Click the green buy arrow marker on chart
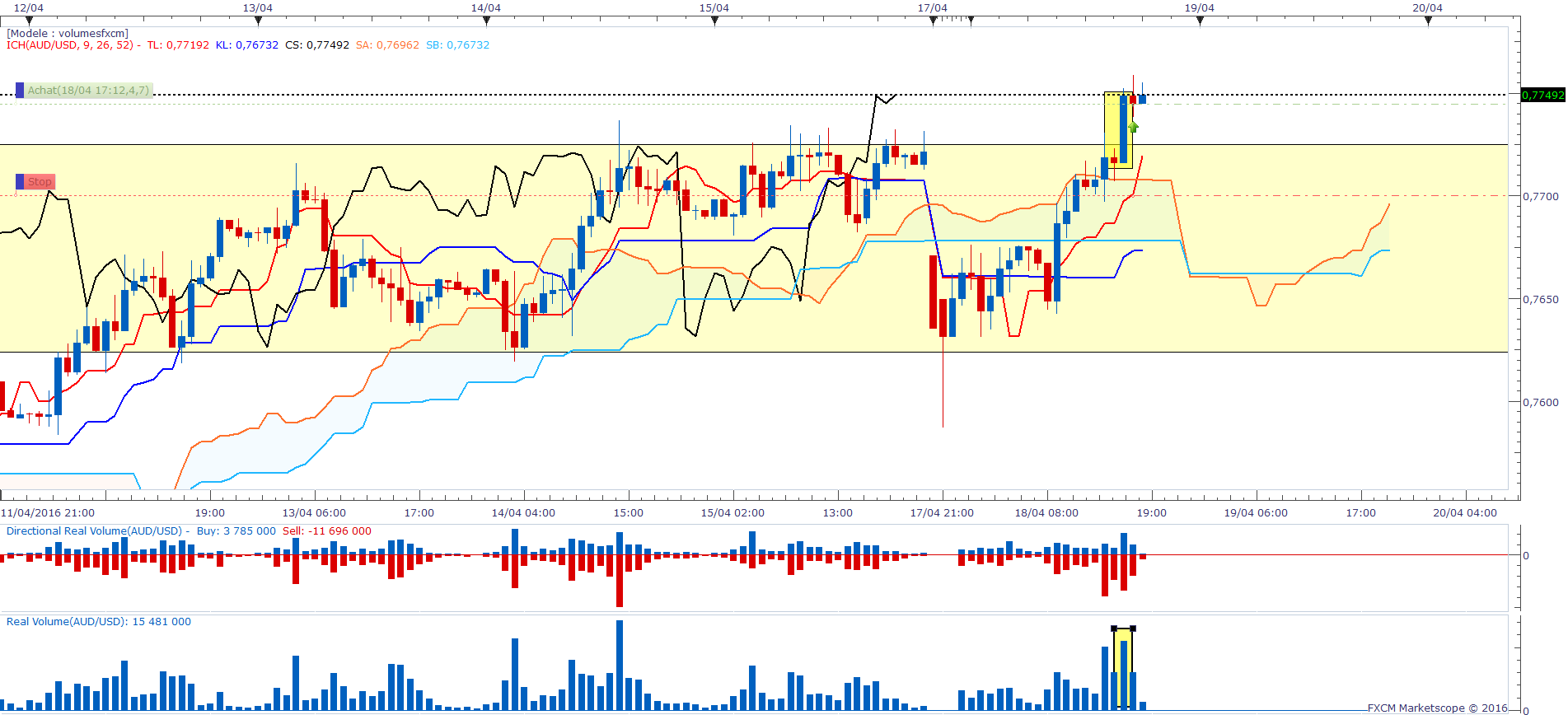This screenshot has width=1568, height=715. (x=1134, y=127)
